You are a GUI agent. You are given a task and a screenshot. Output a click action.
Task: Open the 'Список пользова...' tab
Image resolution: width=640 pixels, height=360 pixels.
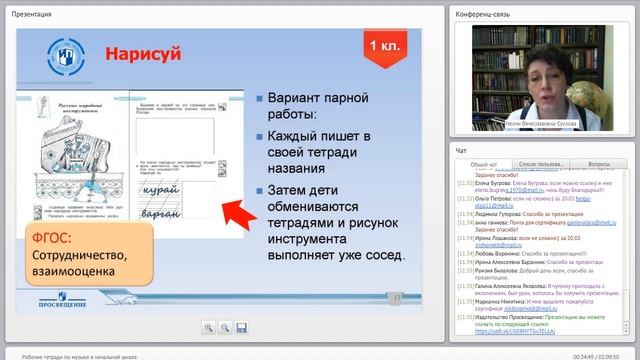[540, 164]
